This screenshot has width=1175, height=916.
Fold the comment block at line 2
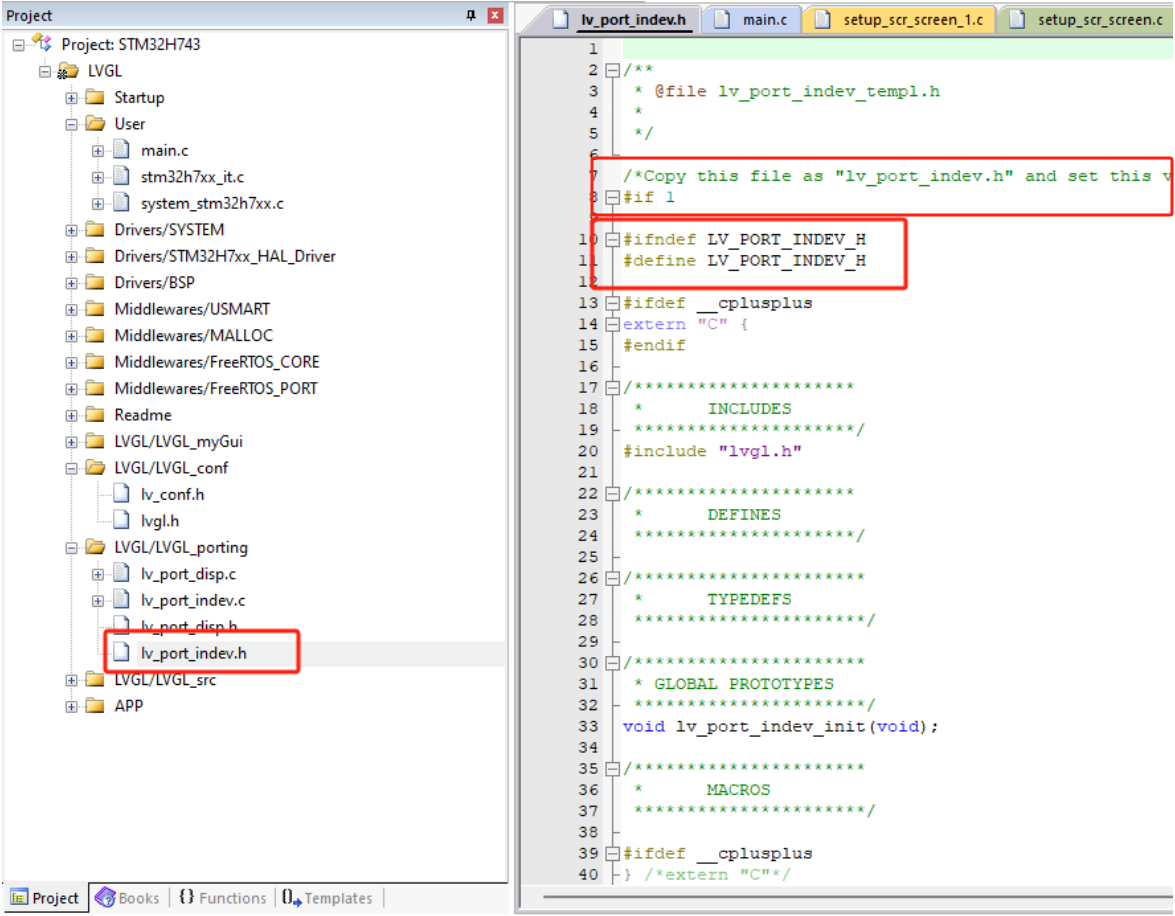(x=612, y=70)
